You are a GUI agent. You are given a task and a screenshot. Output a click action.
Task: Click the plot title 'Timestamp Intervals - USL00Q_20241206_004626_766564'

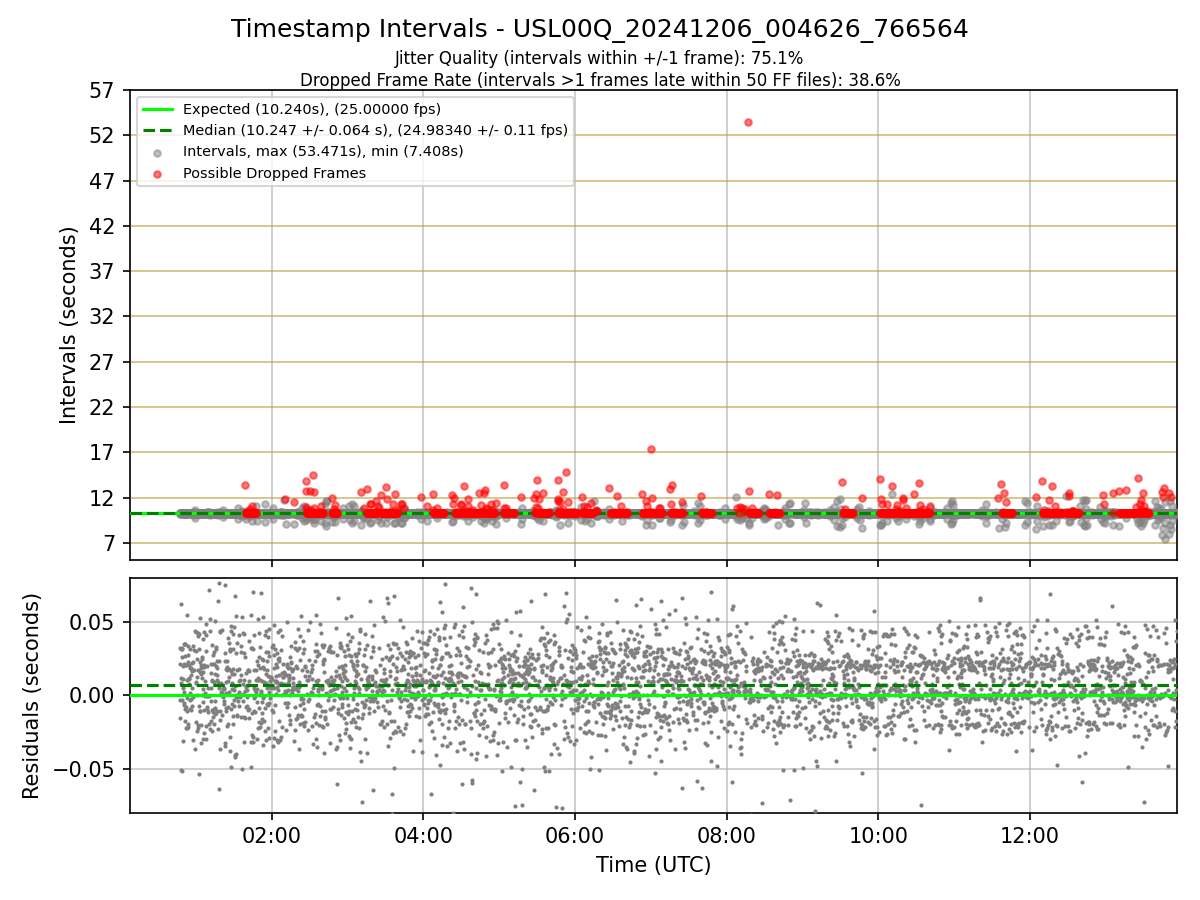[x=599, y=29]
